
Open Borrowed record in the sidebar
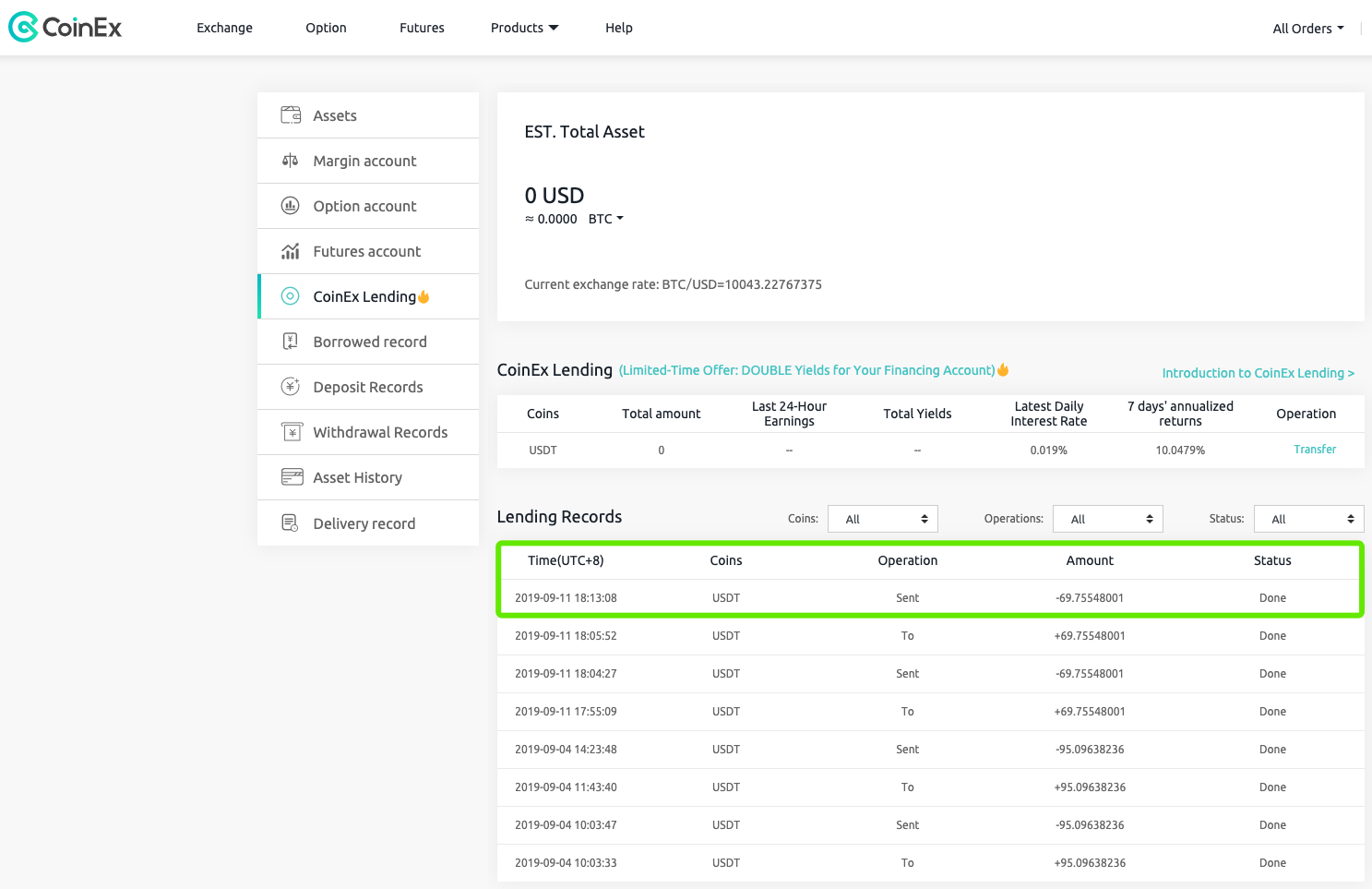[368, 342]
